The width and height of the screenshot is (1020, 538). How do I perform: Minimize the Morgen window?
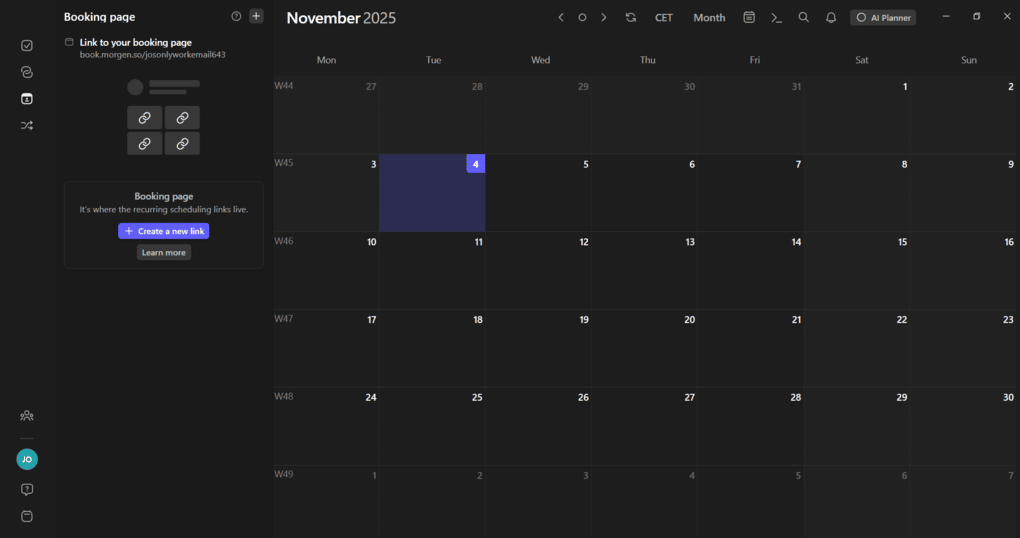coord(946,16)
